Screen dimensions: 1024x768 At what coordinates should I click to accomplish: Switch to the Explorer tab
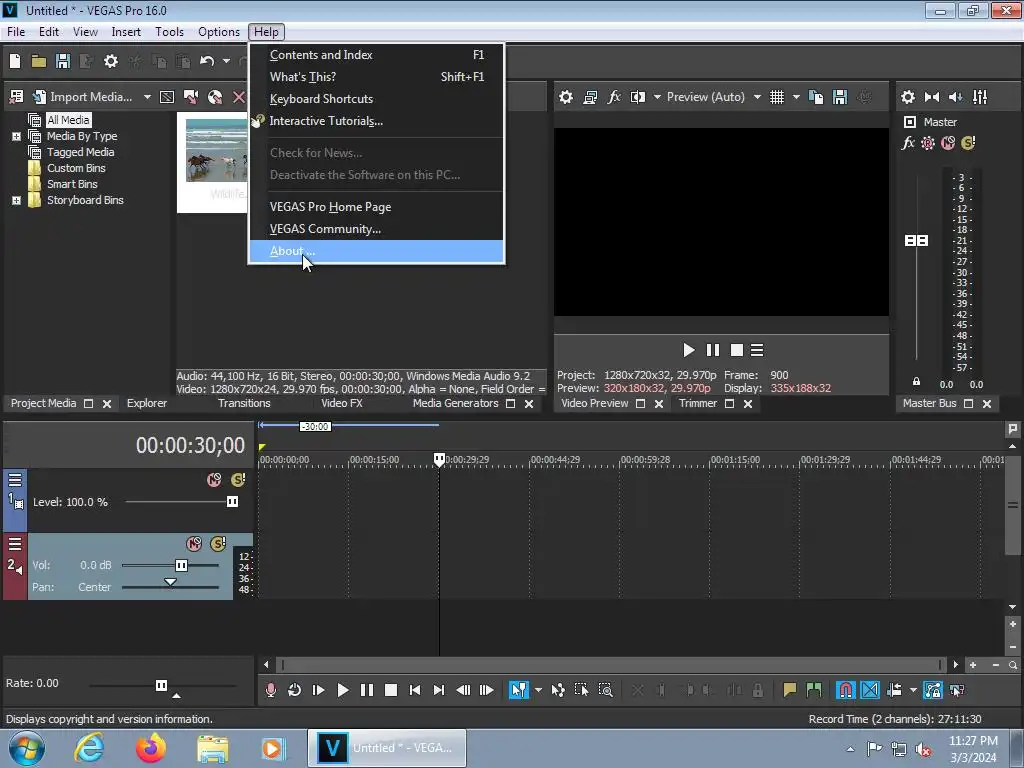click(x=146, y=403)
